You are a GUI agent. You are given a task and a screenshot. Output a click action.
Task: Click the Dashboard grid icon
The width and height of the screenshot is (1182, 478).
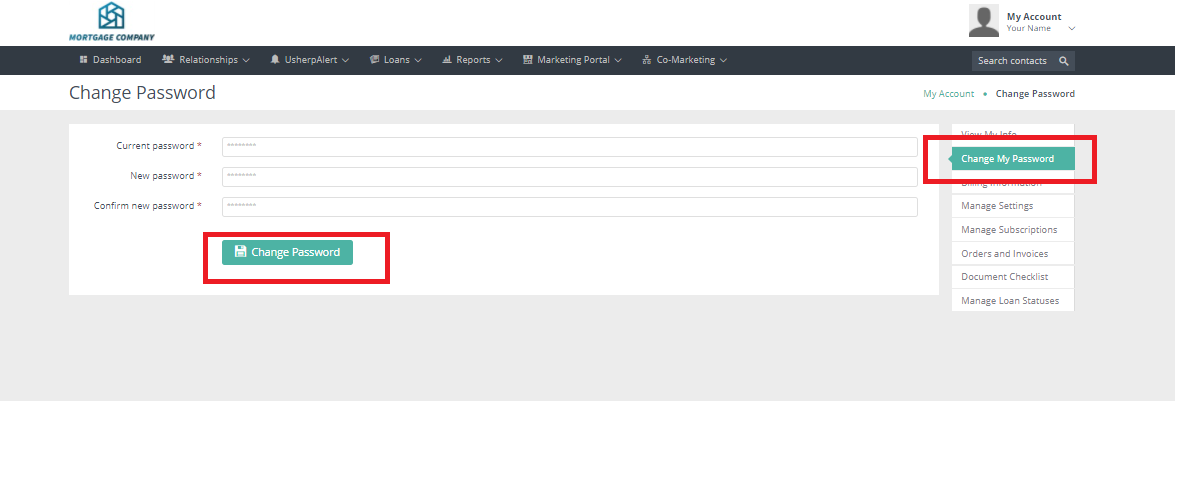[84, 60]
